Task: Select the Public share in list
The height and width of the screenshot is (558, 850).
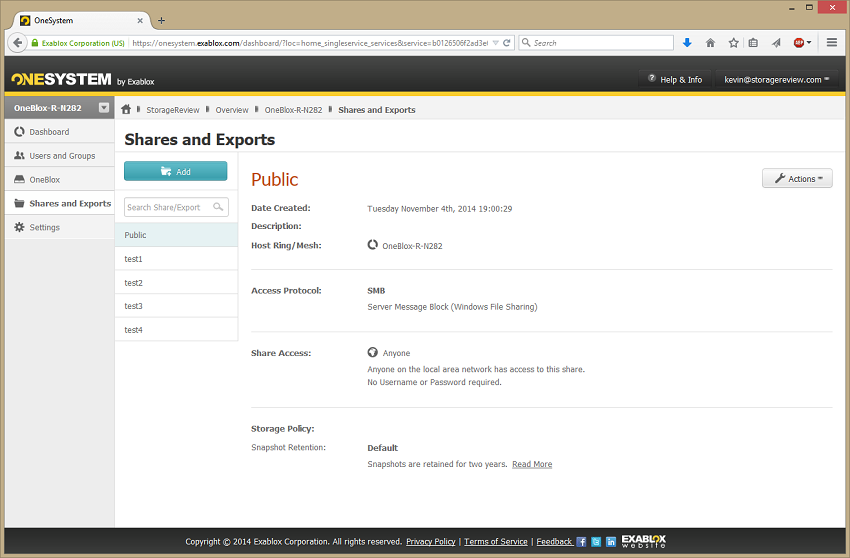Action: pos(176,235)
